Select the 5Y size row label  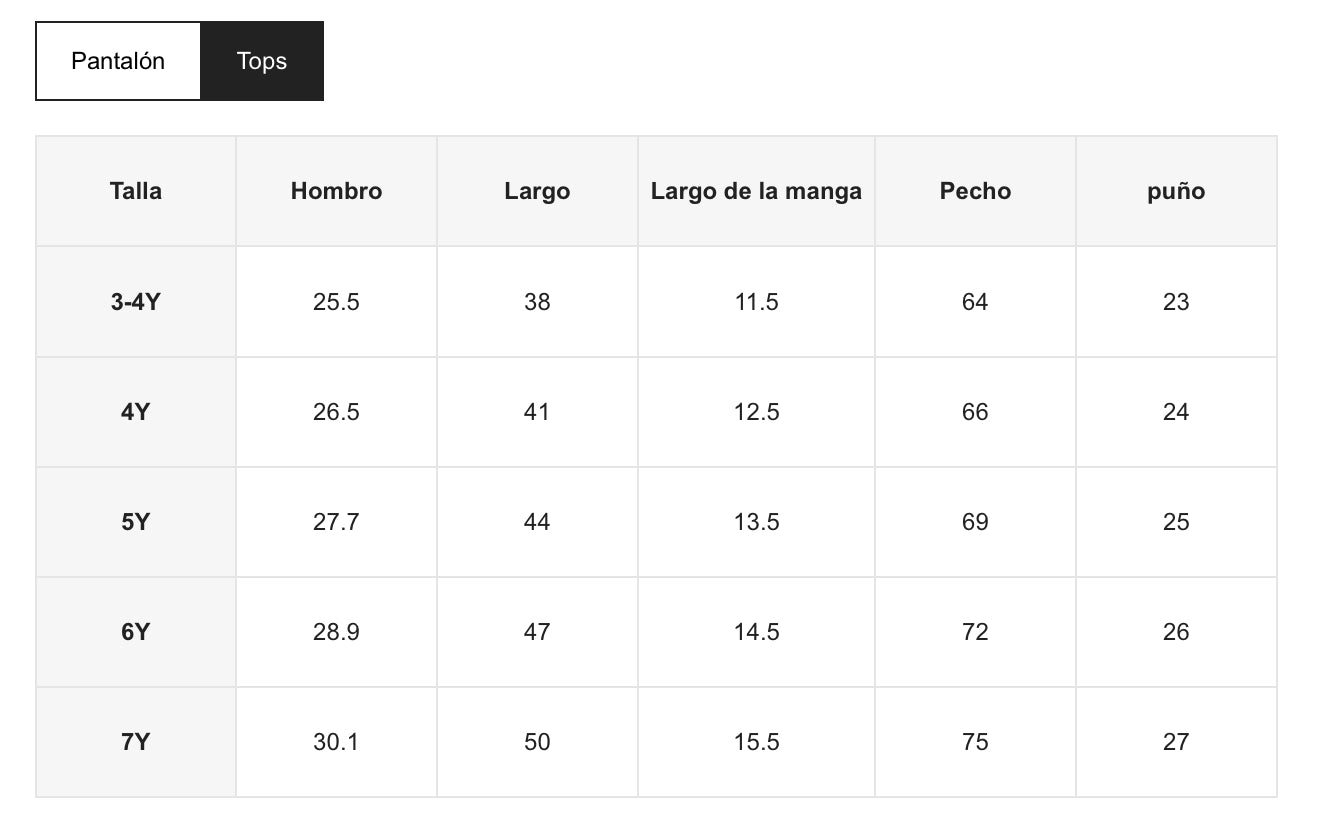136,522
